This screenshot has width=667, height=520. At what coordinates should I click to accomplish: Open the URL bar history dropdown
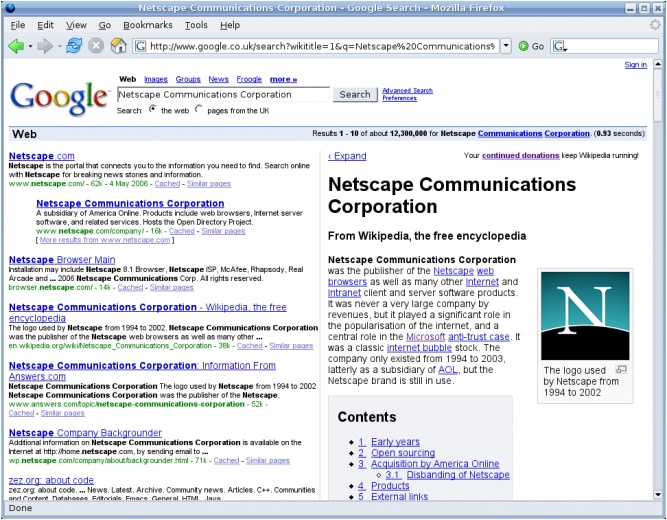click(x=506, y=46)
